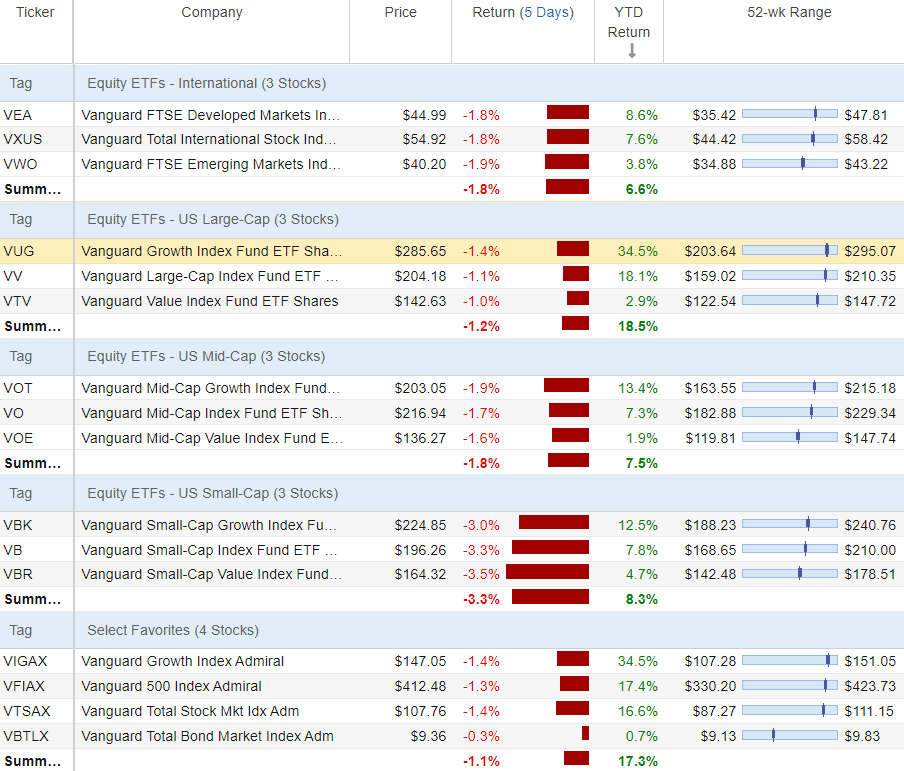Click Vanguard Growth Index Fund ETF company name

212,251
